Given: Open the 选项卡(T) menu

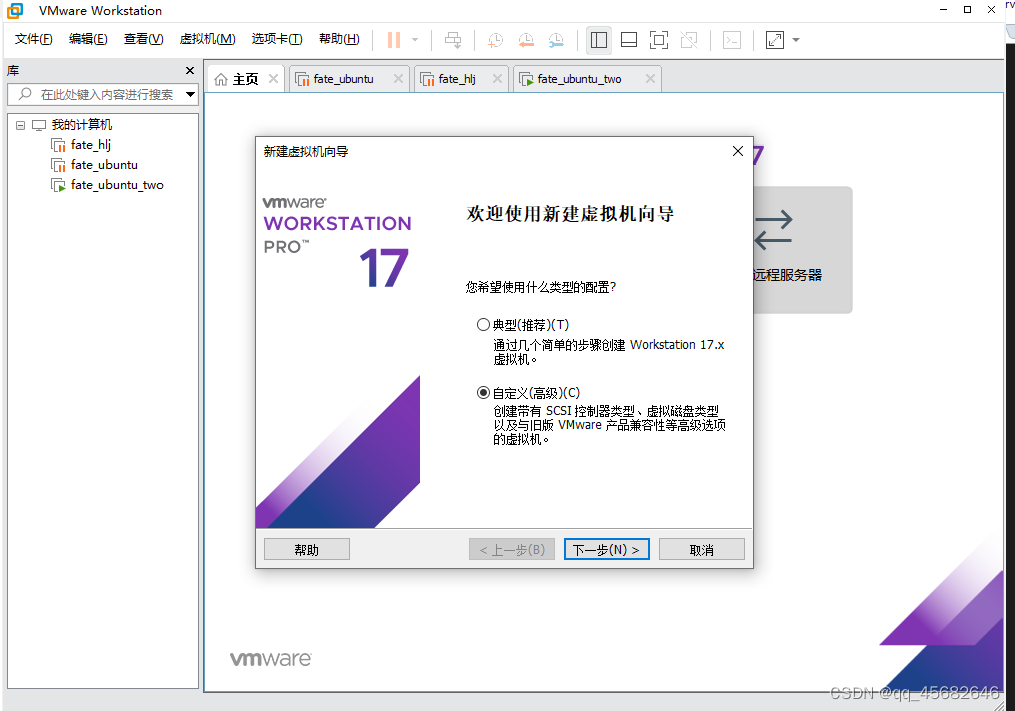Looking at the screenshot, I should pyautogui.click(x=276, y=40).
